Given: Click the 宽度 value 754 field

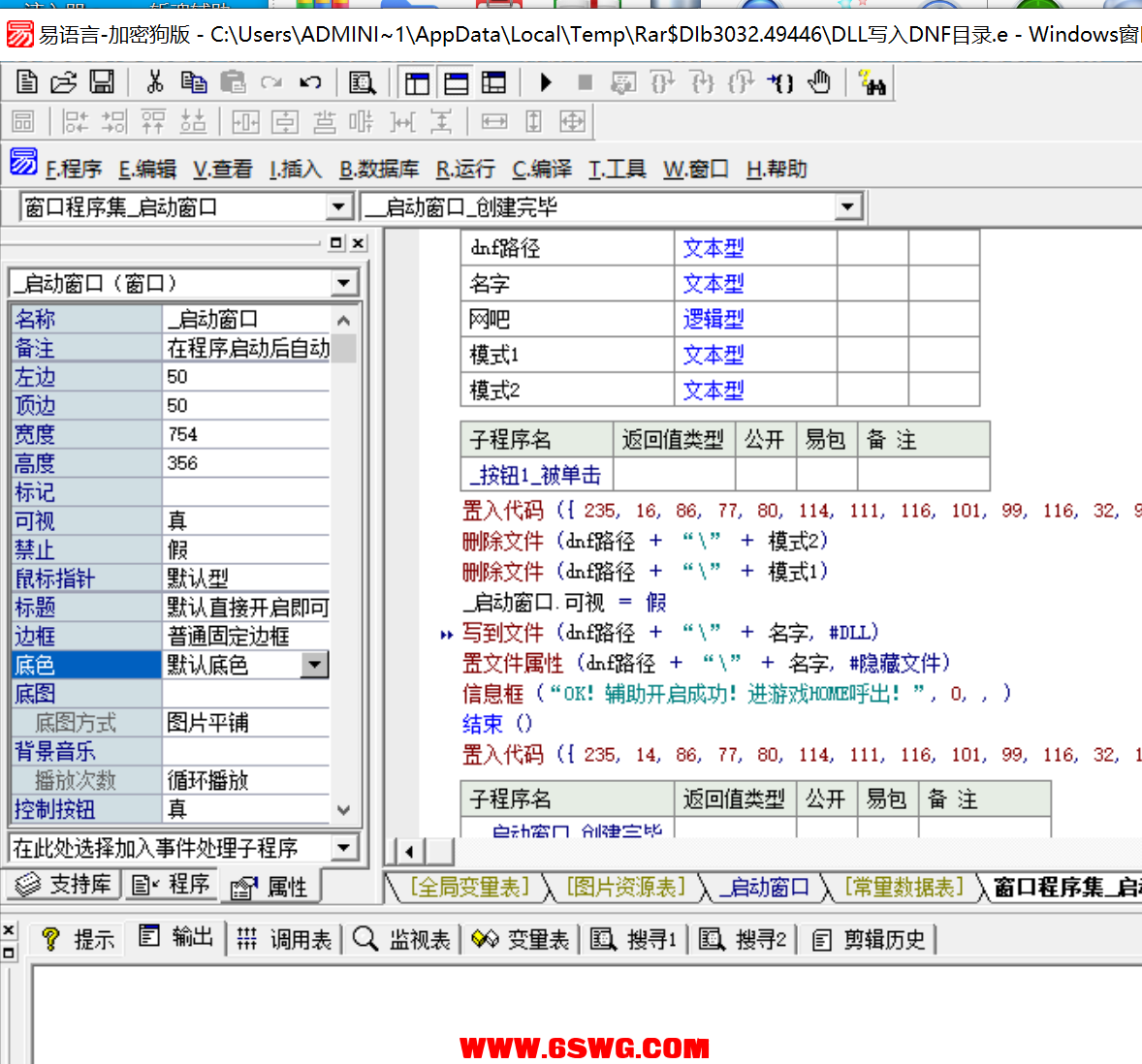Looking at the screenshot, I should coord(246,434).
